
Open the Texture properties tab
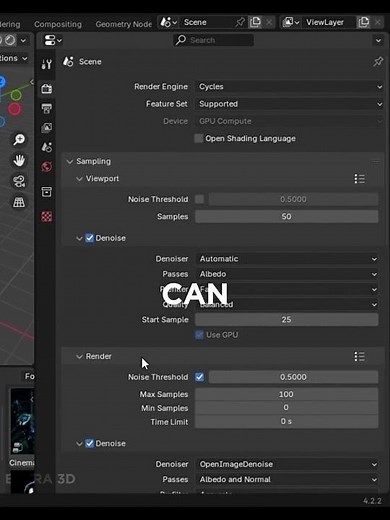[46, 217]
